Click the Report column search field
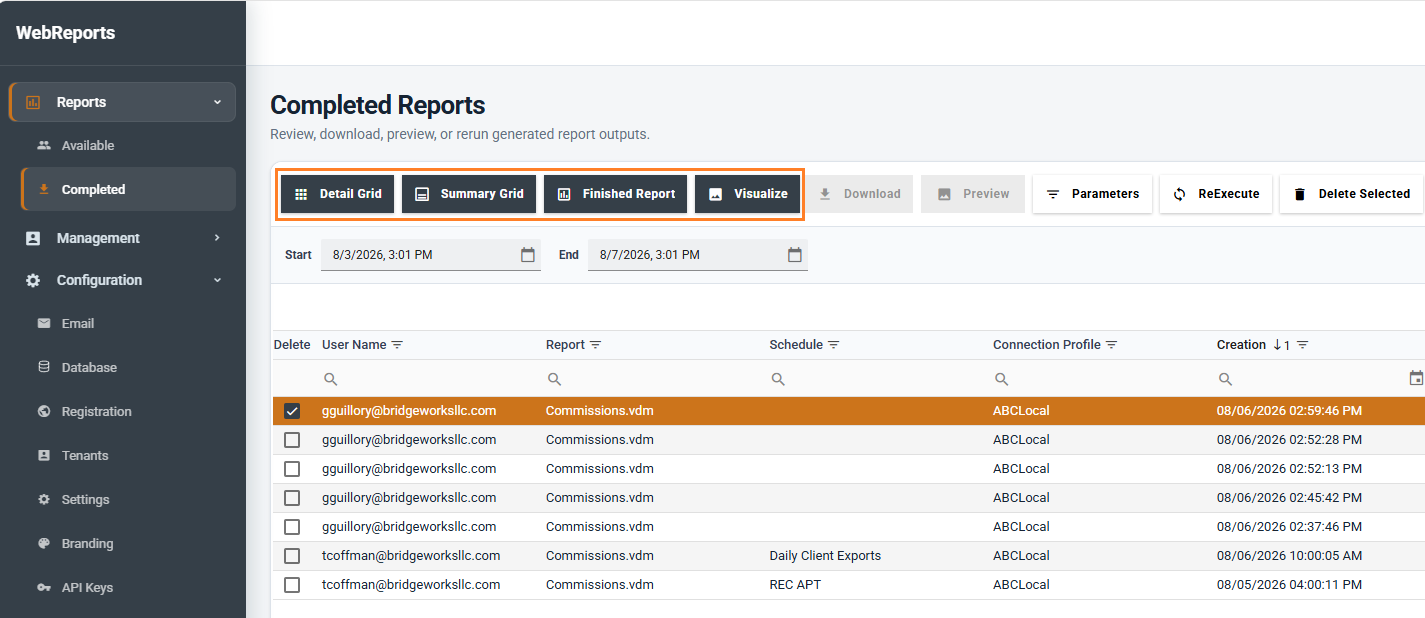1425x618 pixels. pos(655,379)
